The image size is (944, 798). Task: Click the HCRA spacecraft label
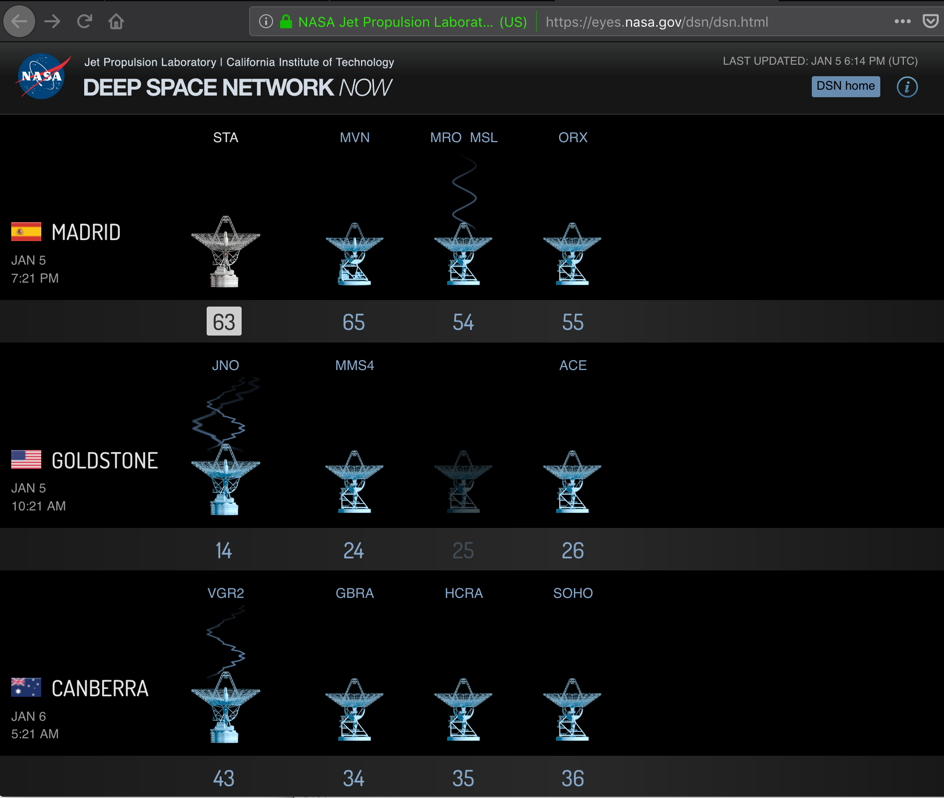464,593
